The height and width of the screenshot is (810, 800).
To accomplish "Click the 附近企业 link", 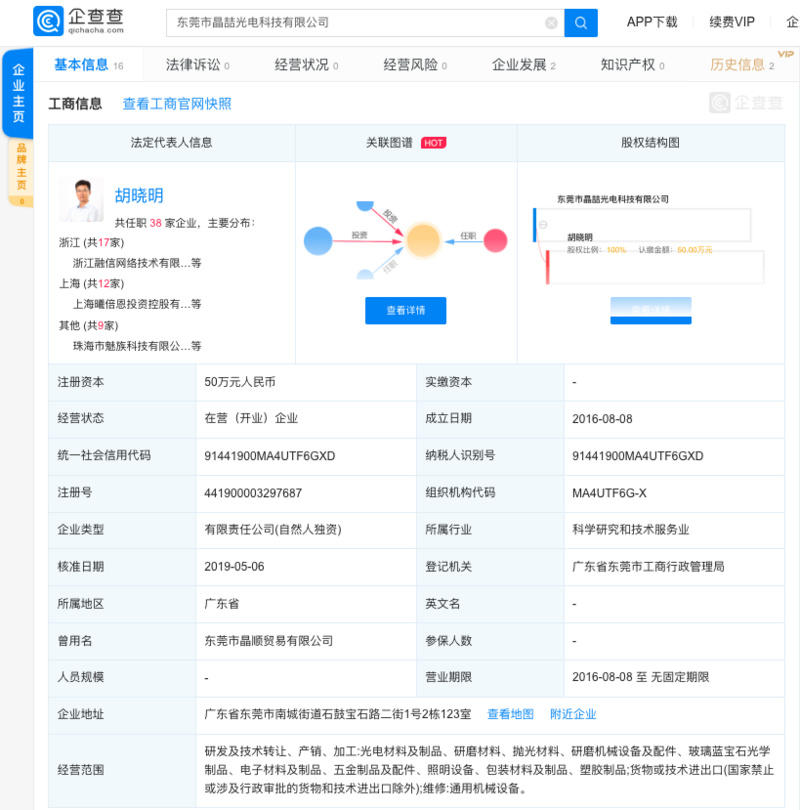I will click(573, 714).
